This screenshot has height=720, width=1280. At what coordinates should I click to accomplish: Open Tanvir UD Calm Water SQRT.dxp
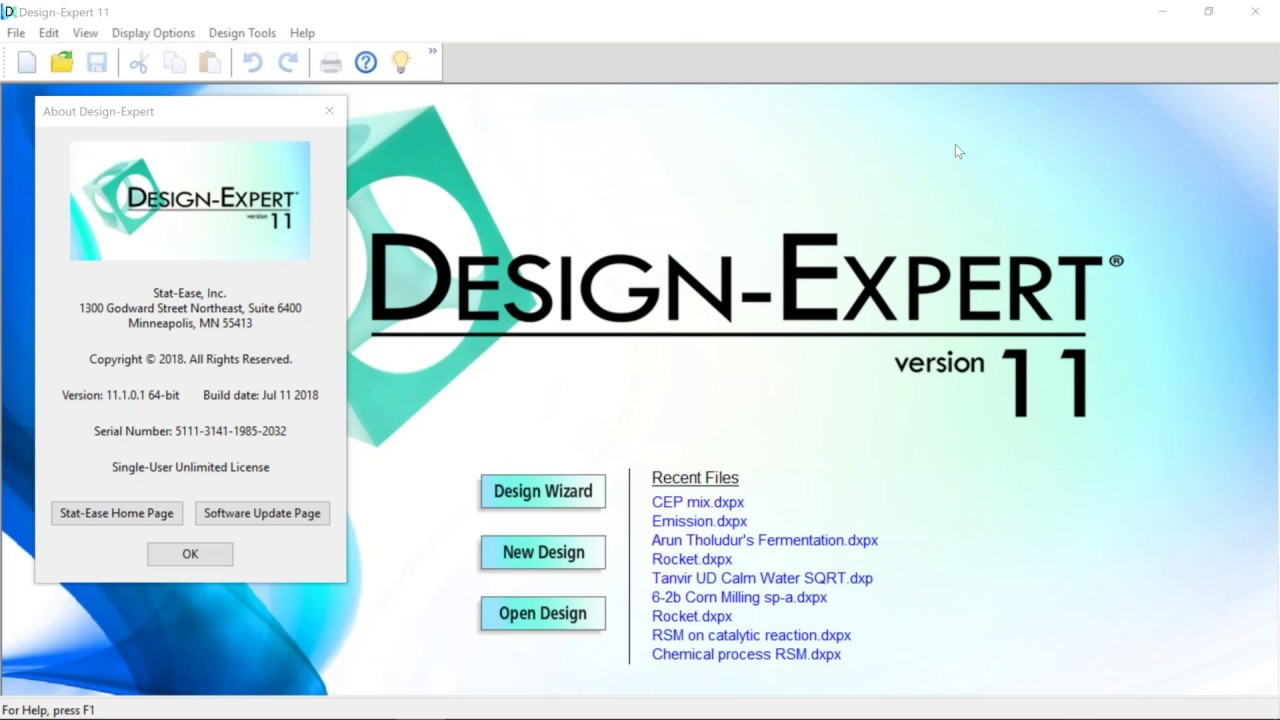[762, 578]
